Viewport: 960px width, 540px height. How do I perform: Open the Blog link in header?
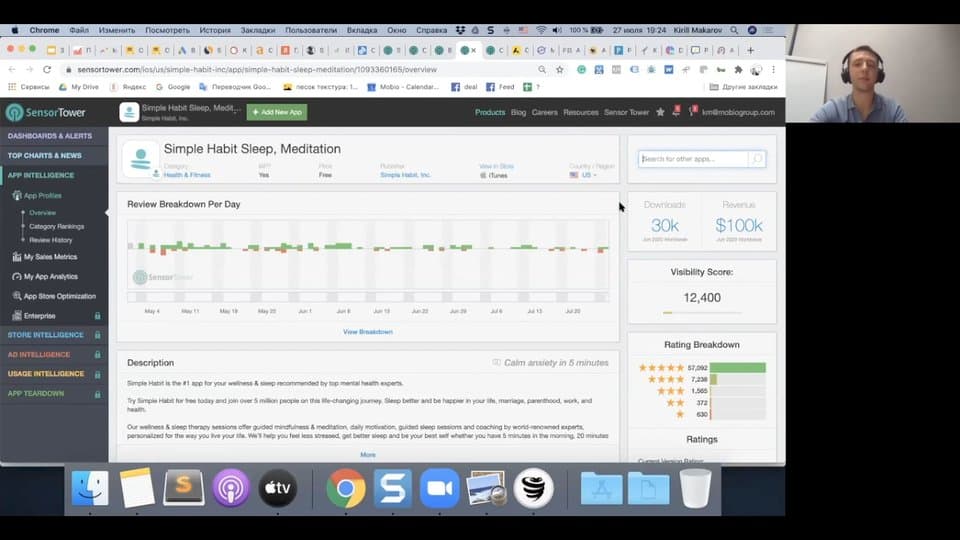point(518,112)
